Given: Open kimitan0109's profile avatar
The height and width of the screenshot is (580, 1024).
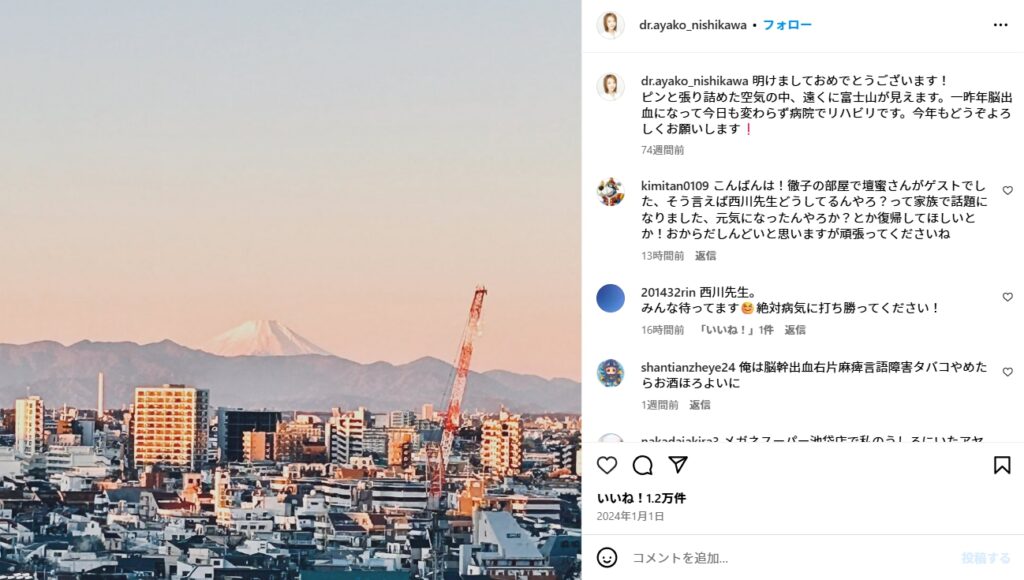Looking at the screenshot, I should pos(611,192).
